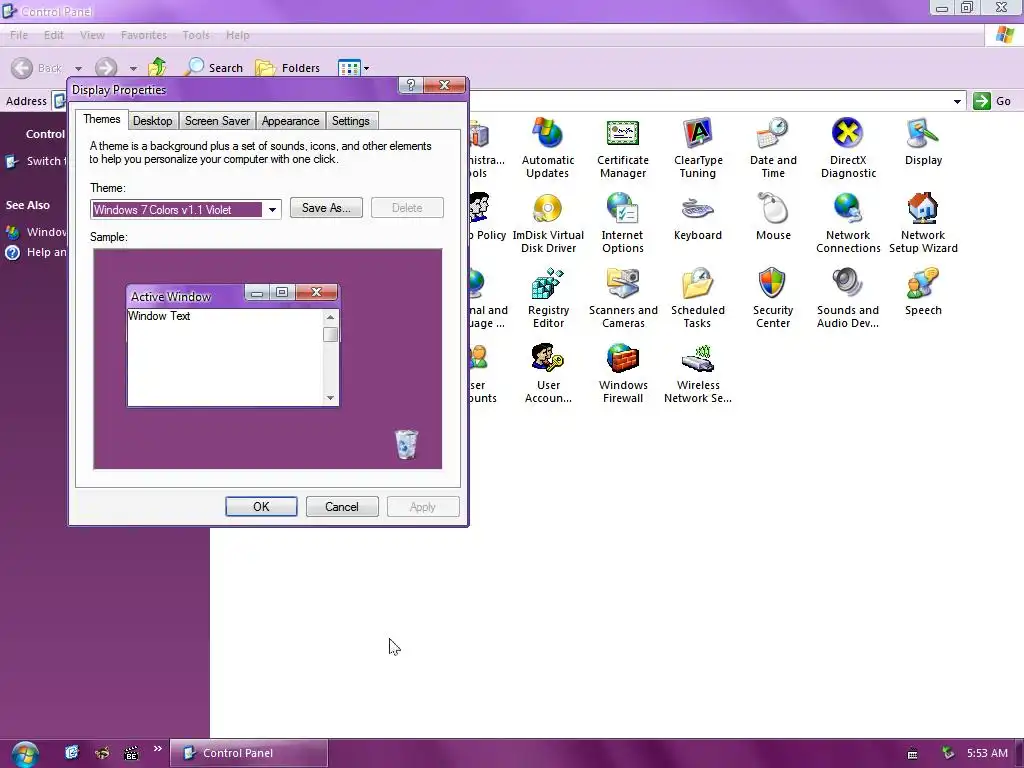Click the Up folder toolbar icon

pyautogui.click(x=157, y=67)
